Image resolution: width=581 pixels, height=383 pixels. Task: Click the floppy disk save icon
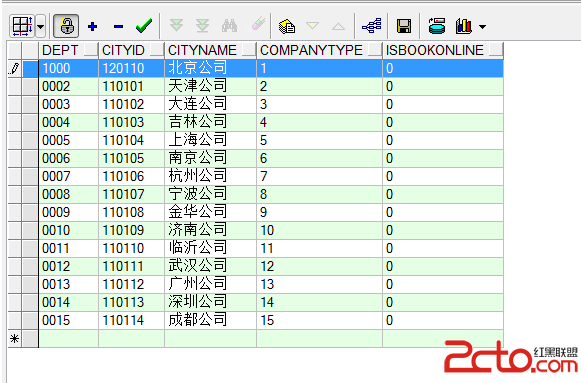(x=404, y=26)
